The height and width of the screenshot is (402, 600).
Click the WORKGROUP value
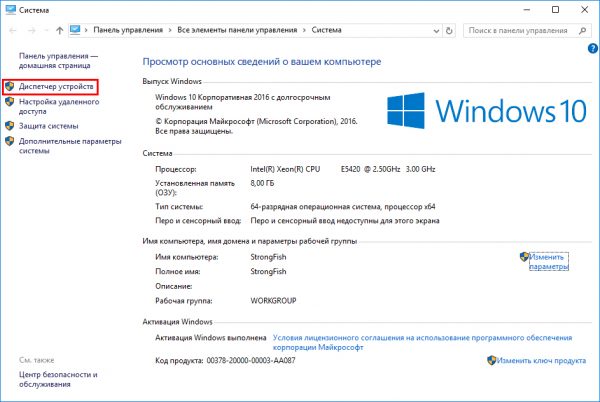273,301
